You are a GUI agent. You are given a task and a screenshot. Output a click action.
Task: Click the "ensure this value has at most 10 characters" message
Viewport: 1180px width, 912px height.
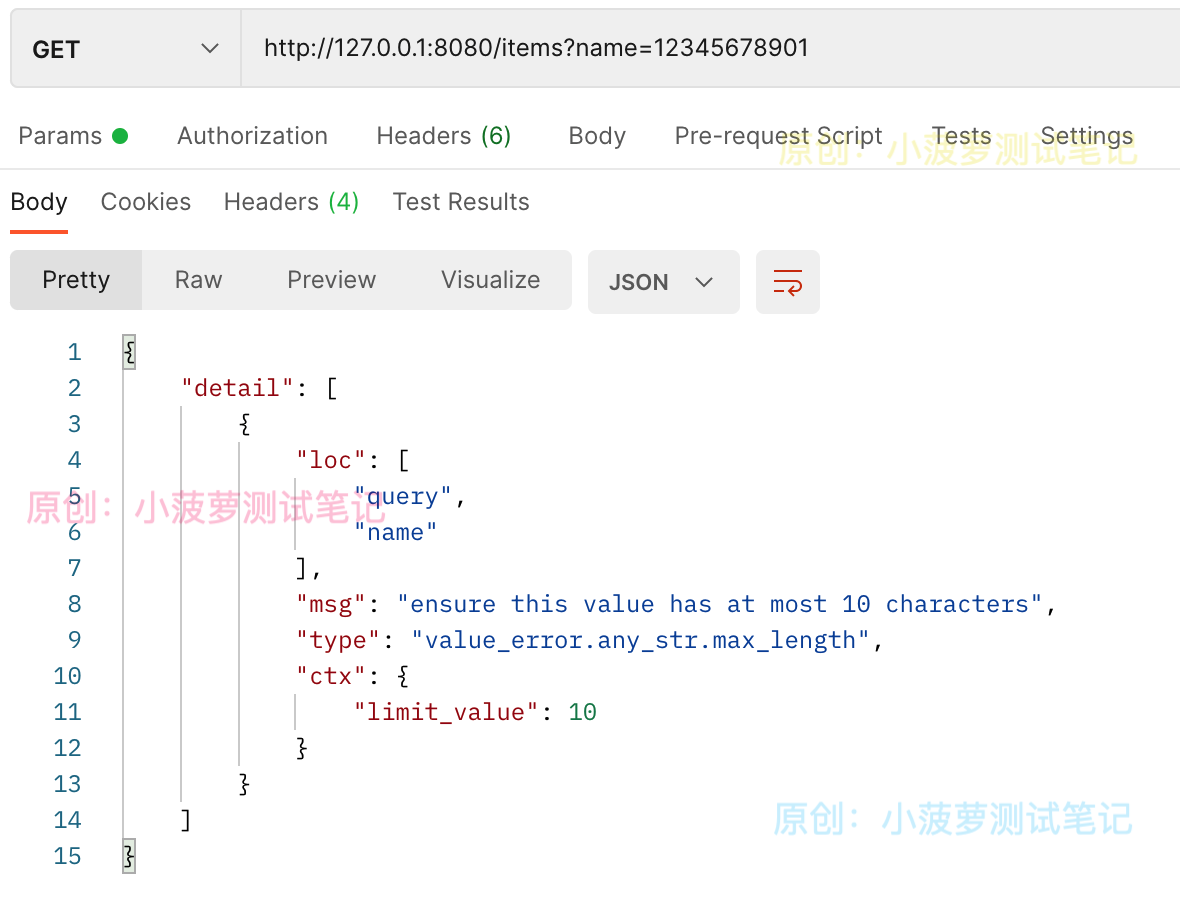[x=719, y=604]
